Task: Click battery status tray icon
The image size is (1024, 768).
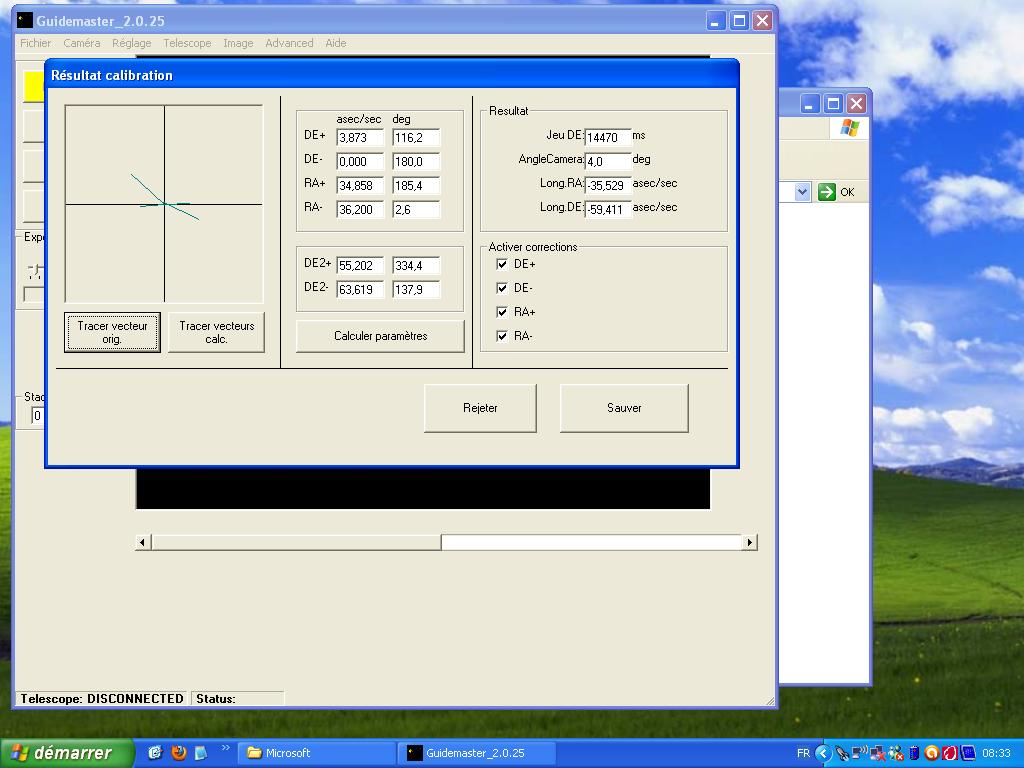Action: coord(914,754)
